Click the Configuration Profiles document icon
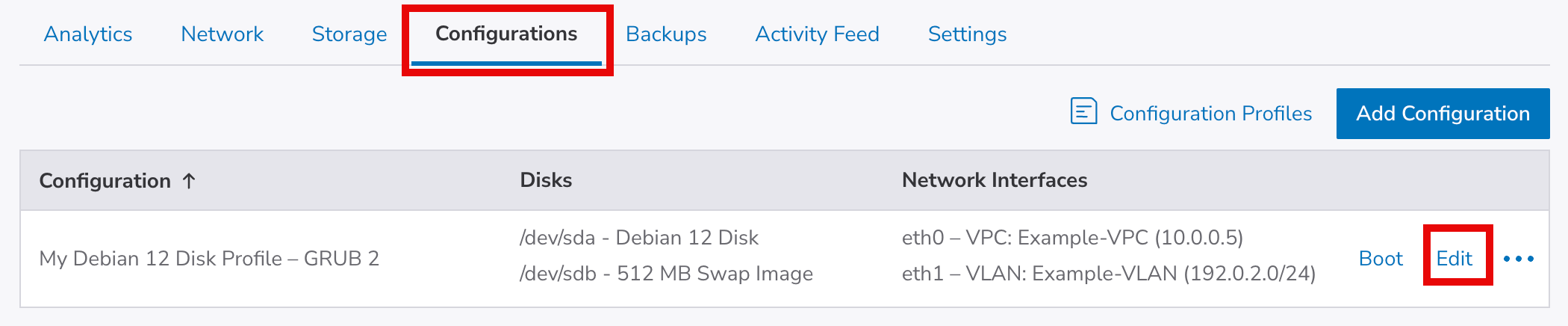Image resolution: width=1568 pixels, height=326 pixels. click(x=1083, y=111)
